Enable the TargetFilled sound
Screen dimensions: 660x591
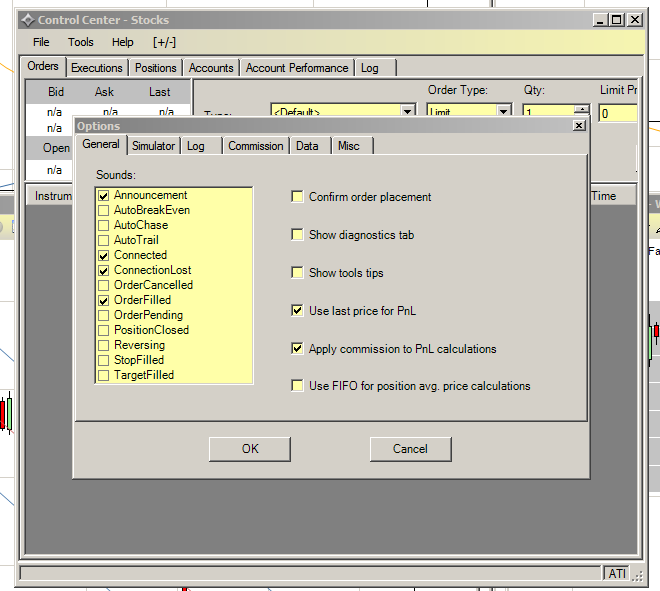[x=104, y=375]
